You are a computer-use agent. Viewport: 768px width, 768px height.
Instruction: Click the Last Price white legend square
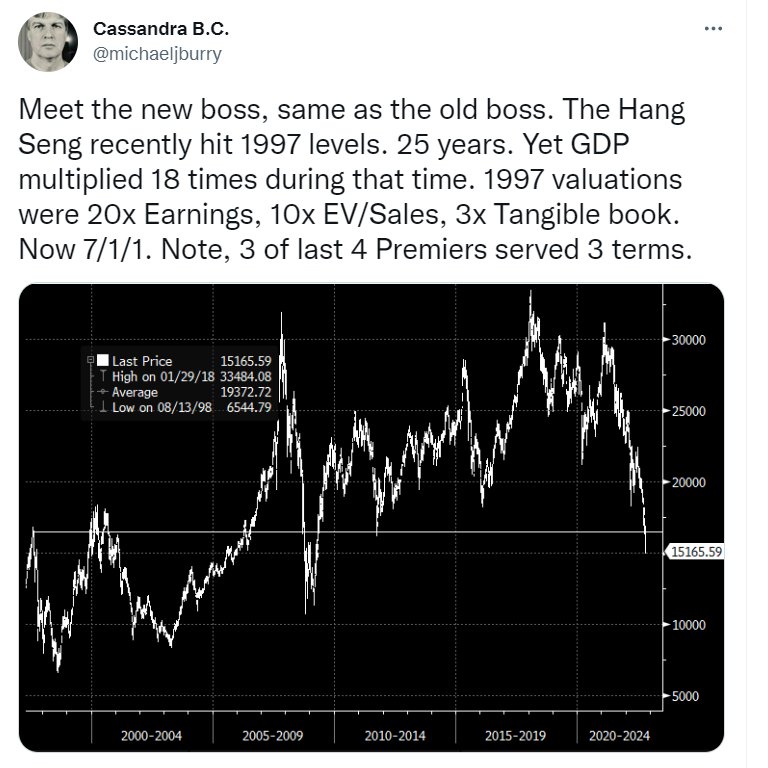click(x=102, y=361)
